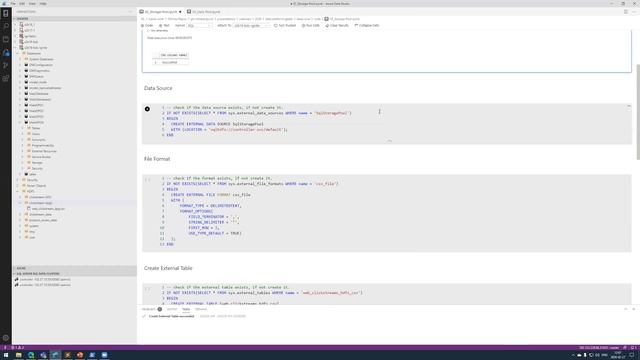Open the File menu
This screenshot has width=640, height=360.
(x=13, y=4)
